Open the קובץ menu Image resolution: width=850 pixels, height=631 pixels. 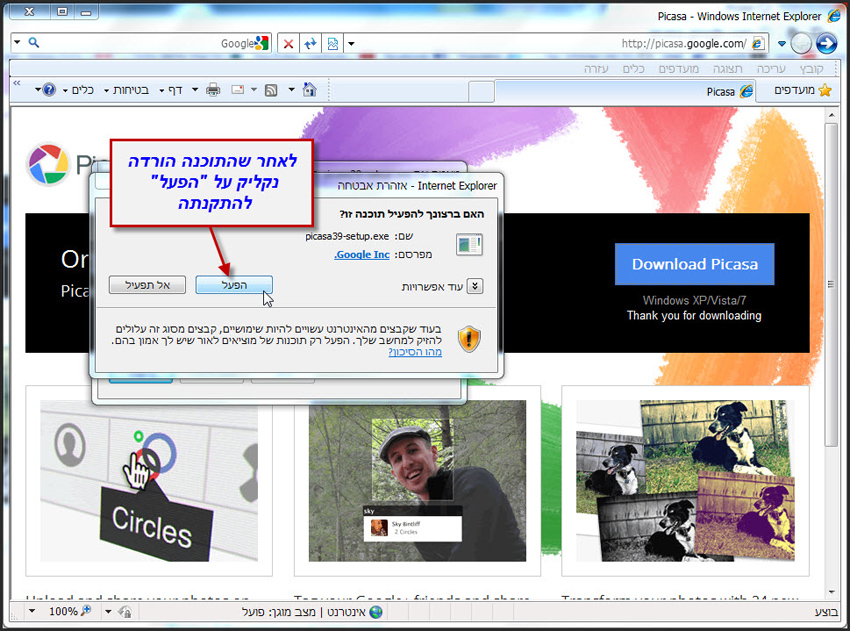pos(812,69)
